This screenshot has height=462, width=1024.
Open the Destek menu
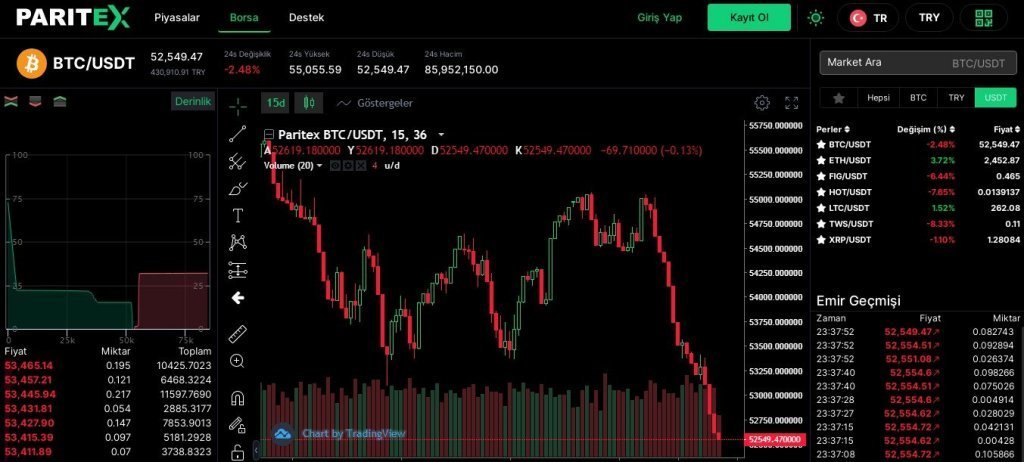point(306,18)
